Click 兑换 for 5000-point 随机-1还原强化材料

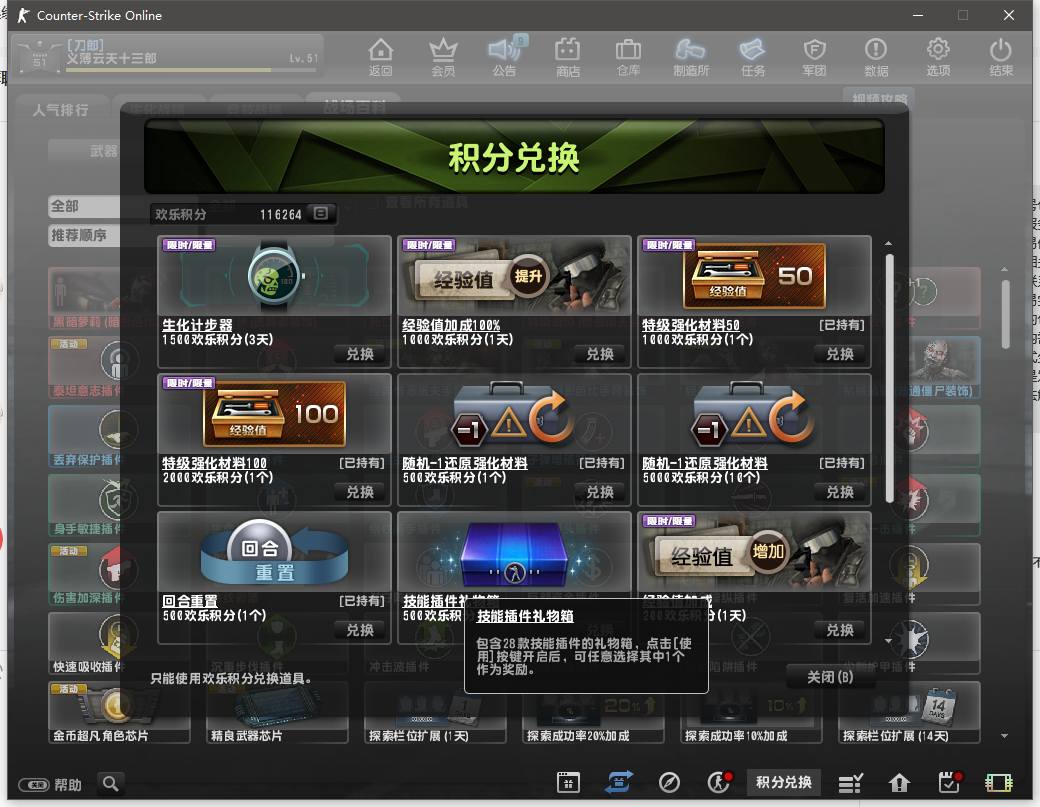(840, 492)
